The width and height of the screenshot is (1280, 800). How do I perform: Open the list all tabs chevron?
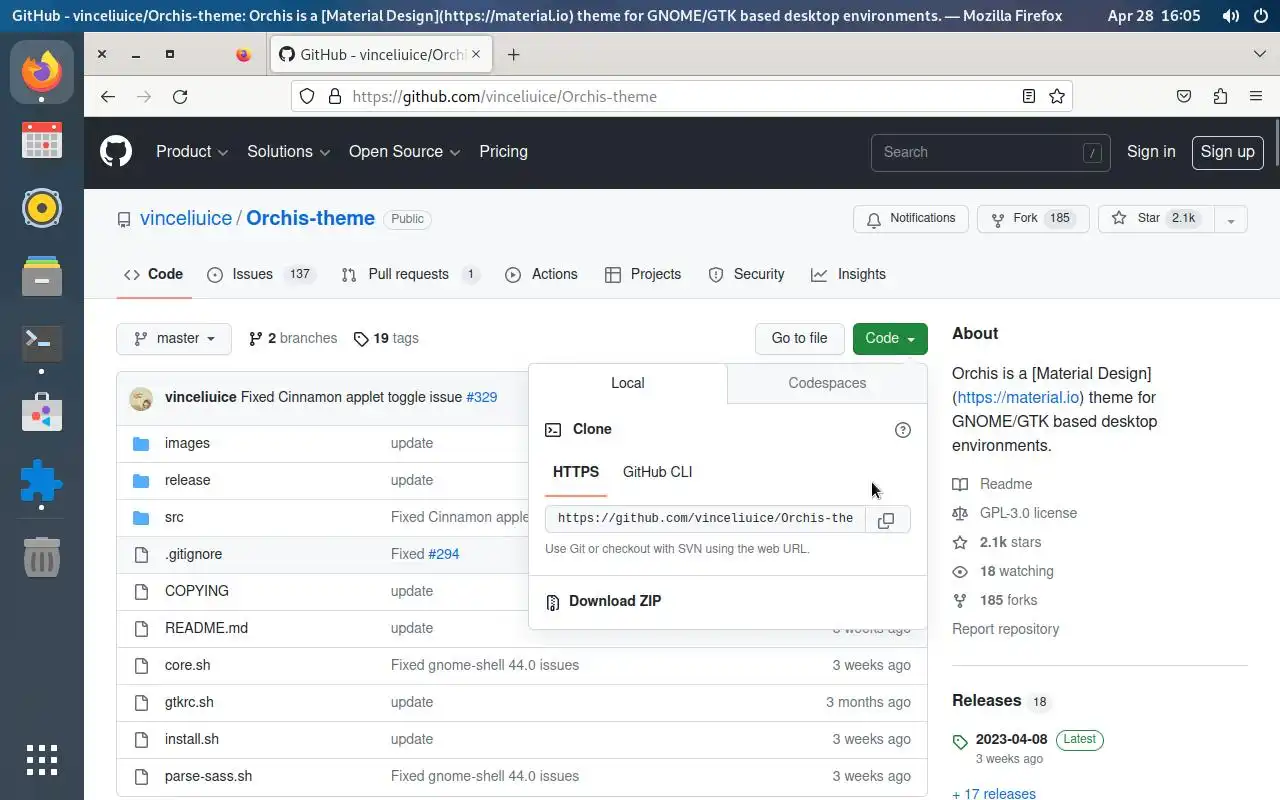click(1260, 54)
